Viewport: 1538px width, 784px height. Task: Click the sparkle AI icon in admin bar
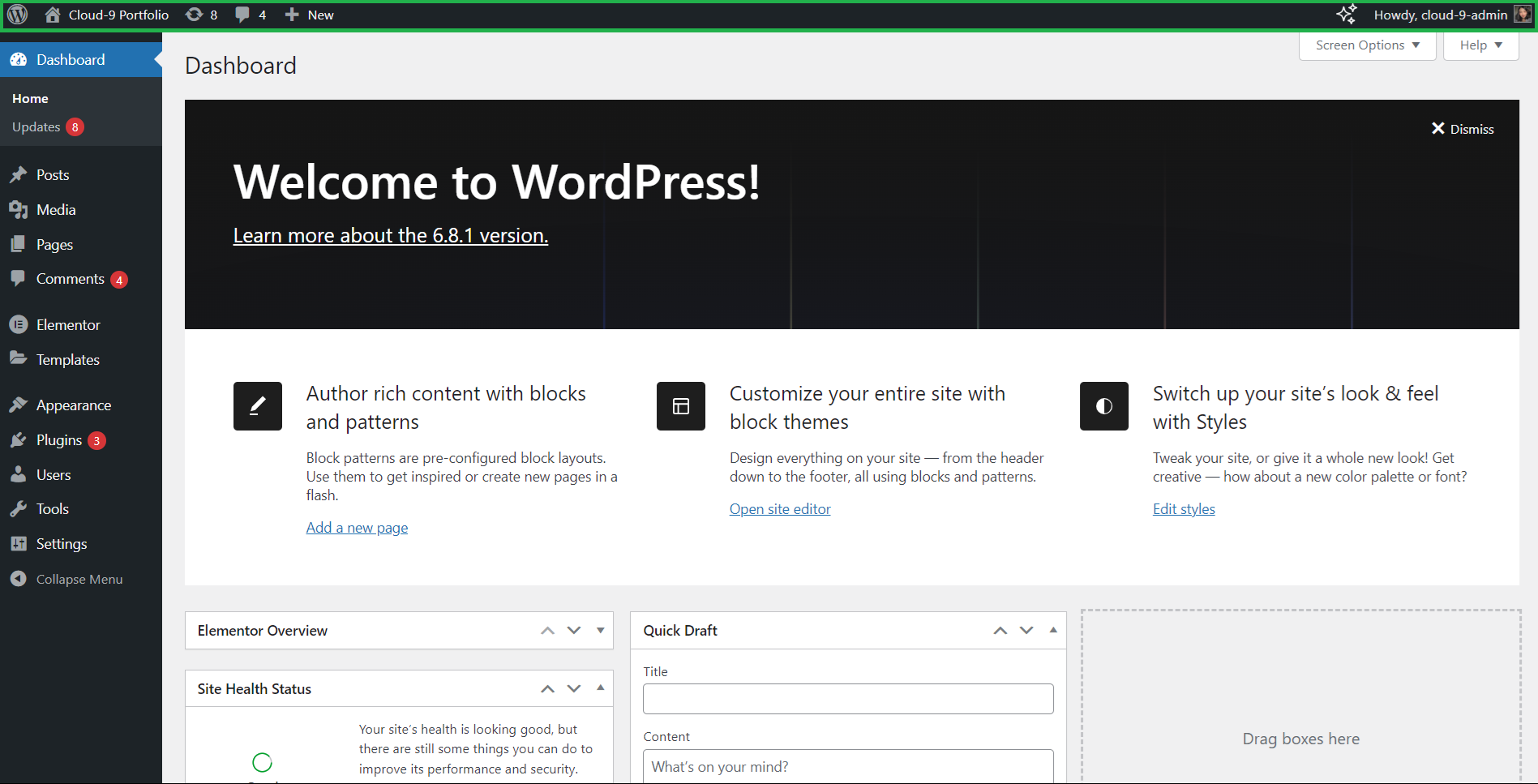(1347, 14)
